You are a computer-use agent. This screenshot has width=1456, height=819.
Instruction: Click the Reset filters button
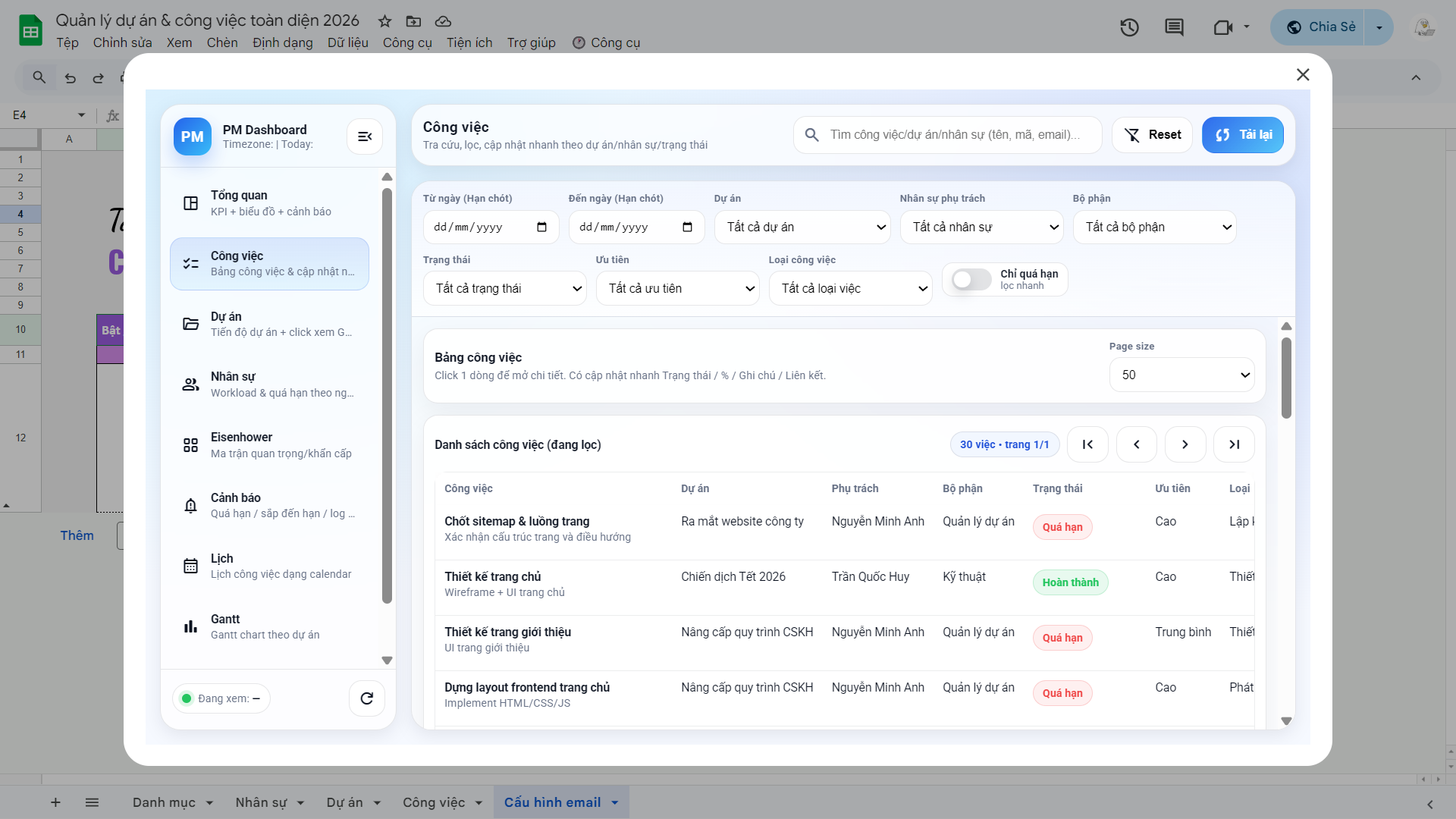pos(1152,135)
